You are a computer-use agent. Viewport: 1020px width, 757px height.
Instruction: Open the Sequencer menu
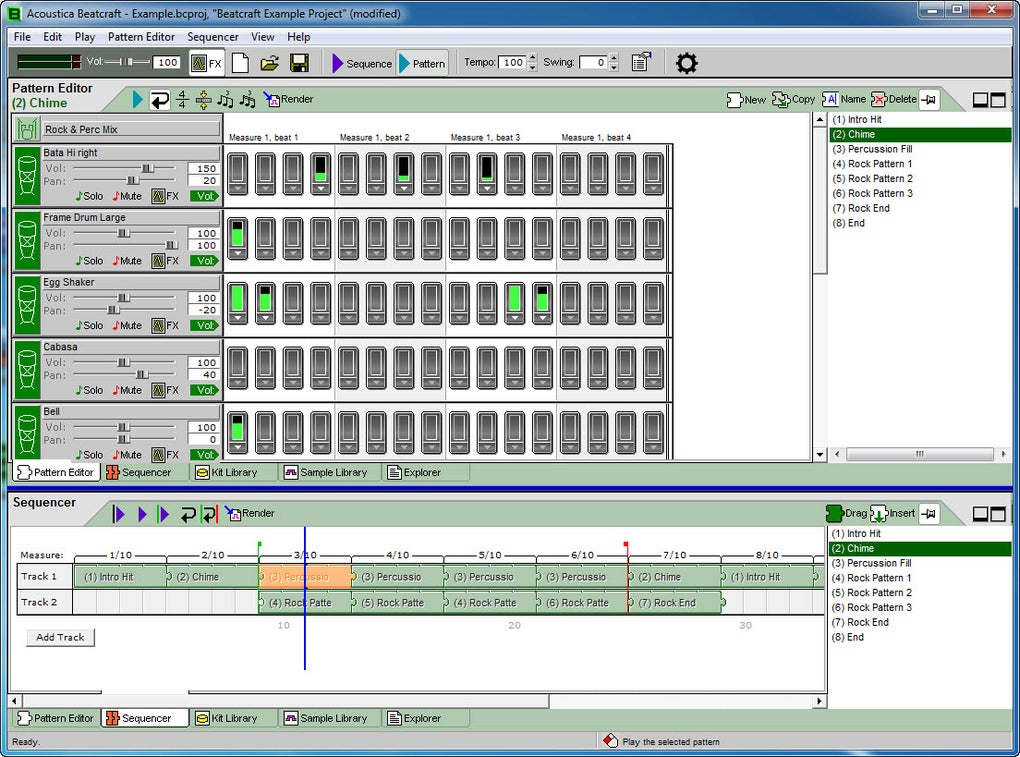click(213, 37)
